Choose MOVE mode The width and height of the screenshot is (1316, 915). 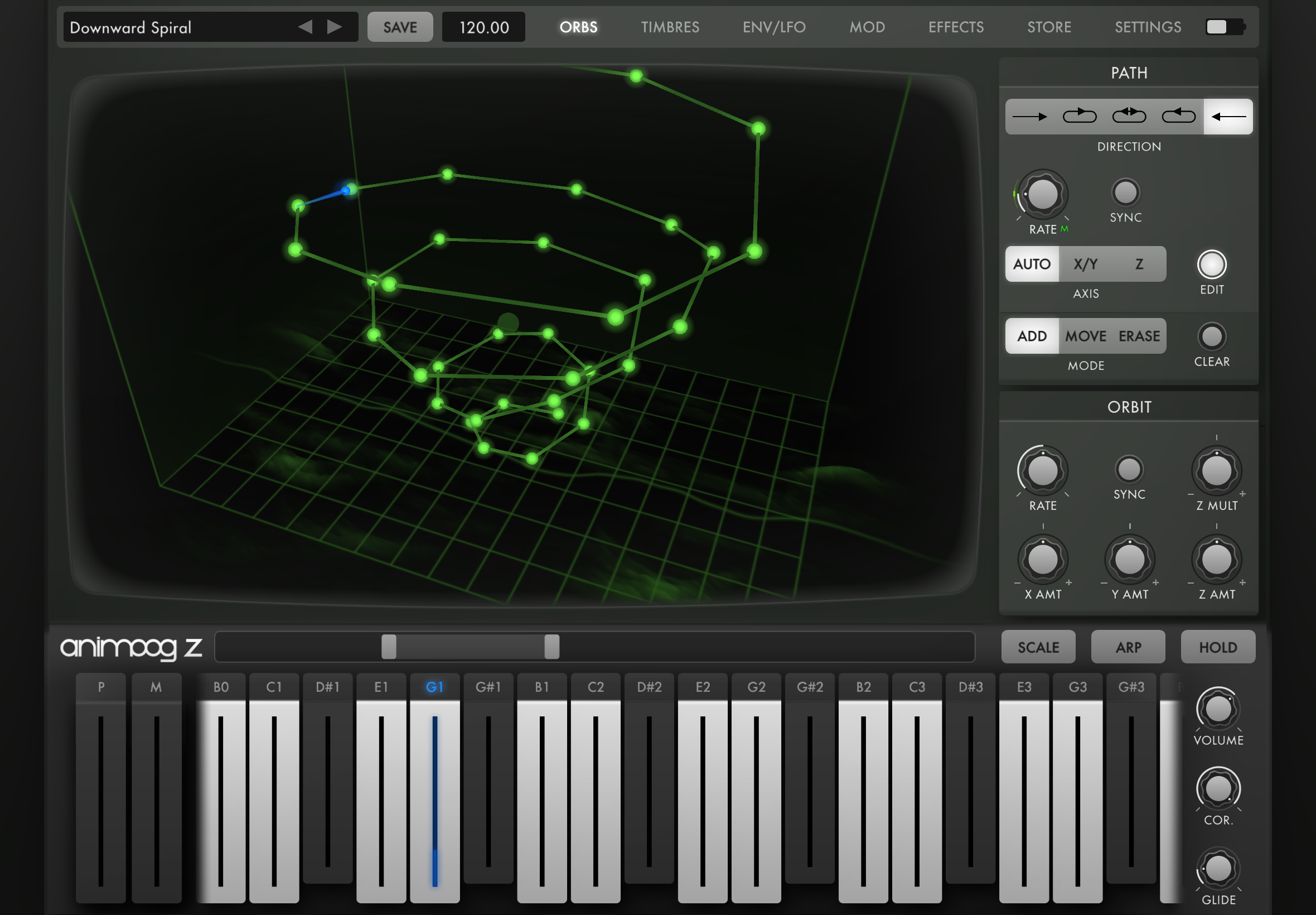point(1085,336)
